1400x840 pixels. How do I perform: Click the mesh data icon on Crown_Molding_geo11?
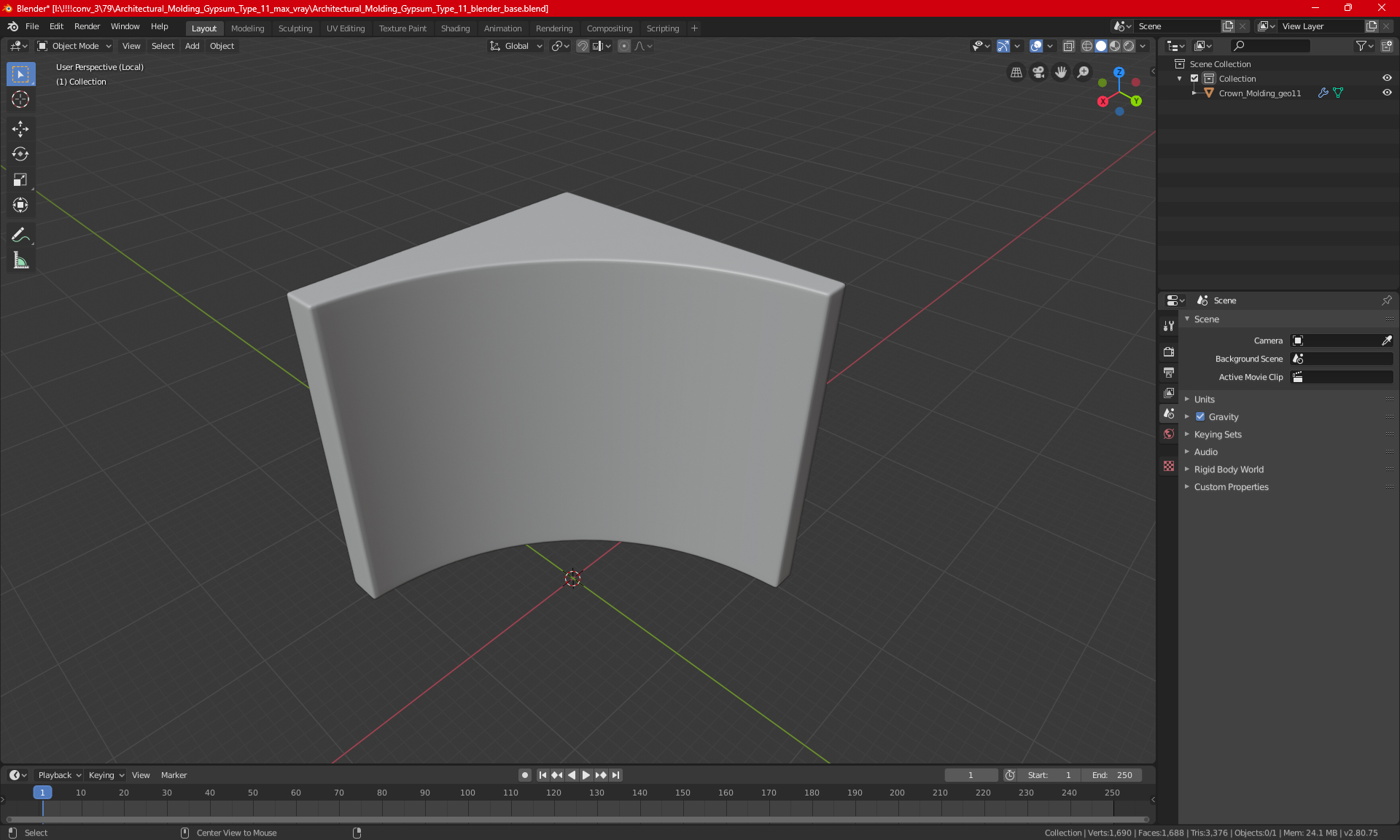point(1338,93)
